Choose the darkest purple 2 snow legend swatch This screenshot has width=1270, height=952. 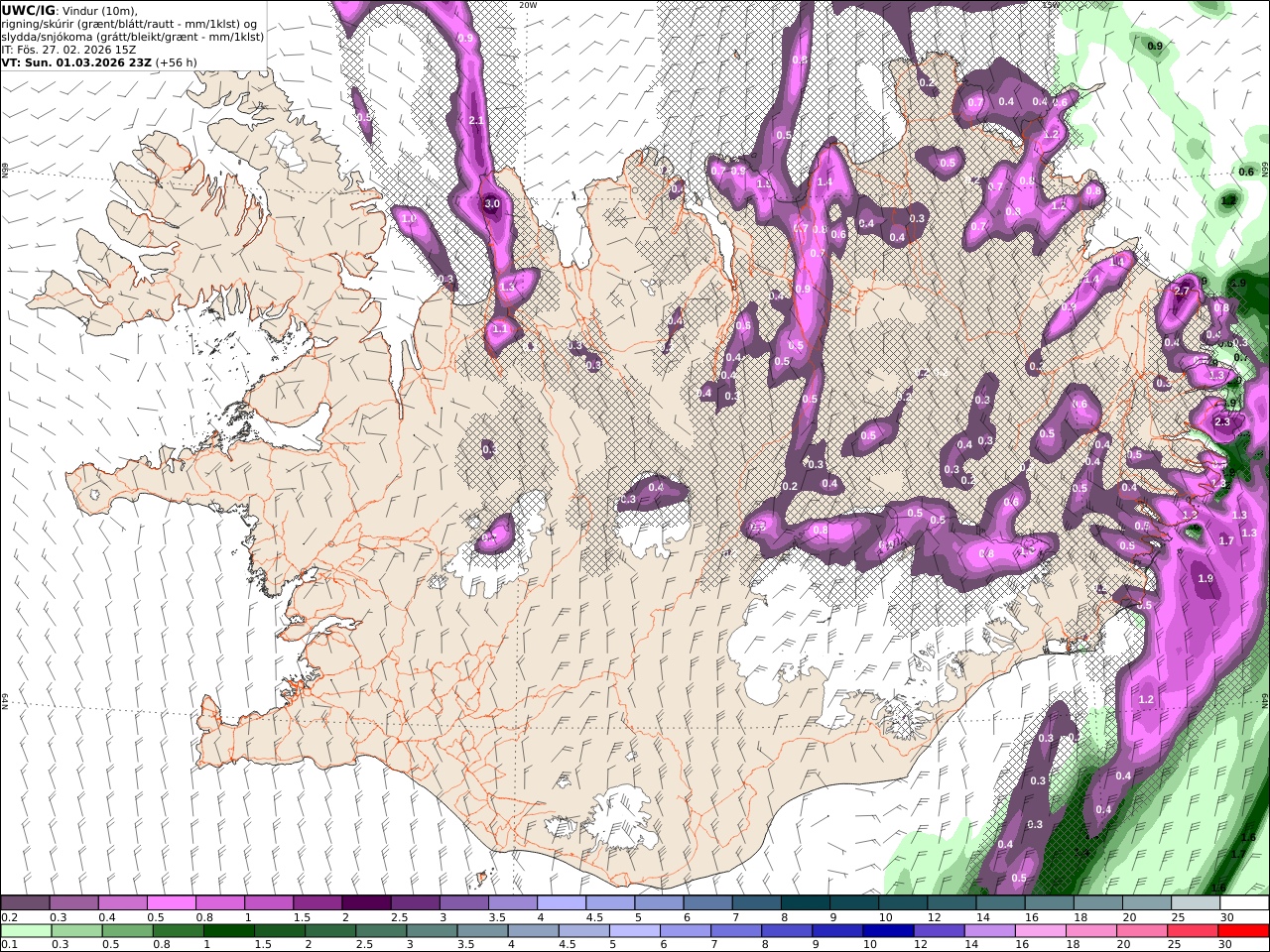pos(366,903)
